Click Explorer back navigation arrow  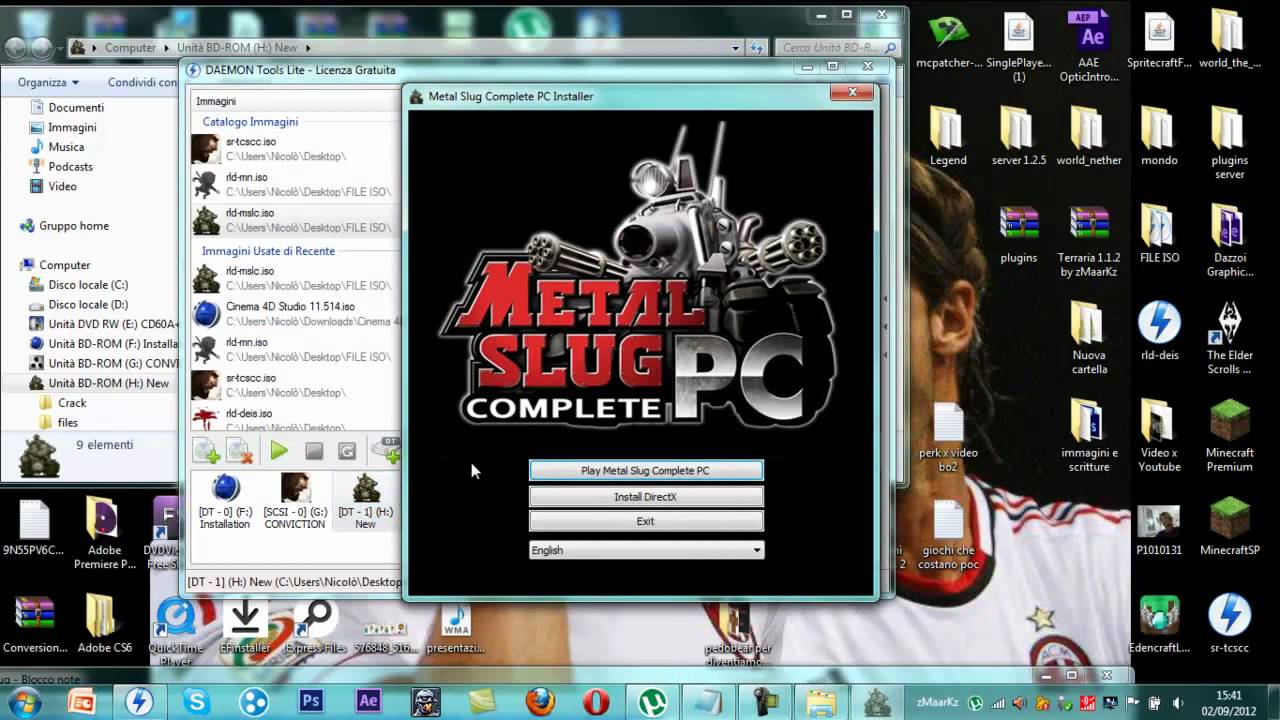16,47
